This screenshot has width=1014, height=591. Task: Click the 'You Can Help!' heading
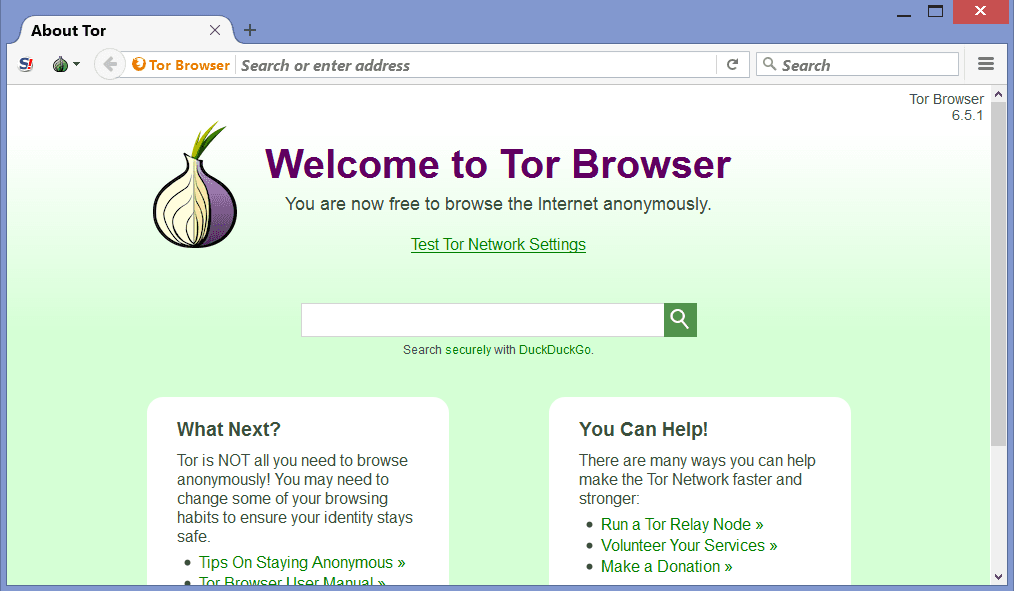pos(643,429)
